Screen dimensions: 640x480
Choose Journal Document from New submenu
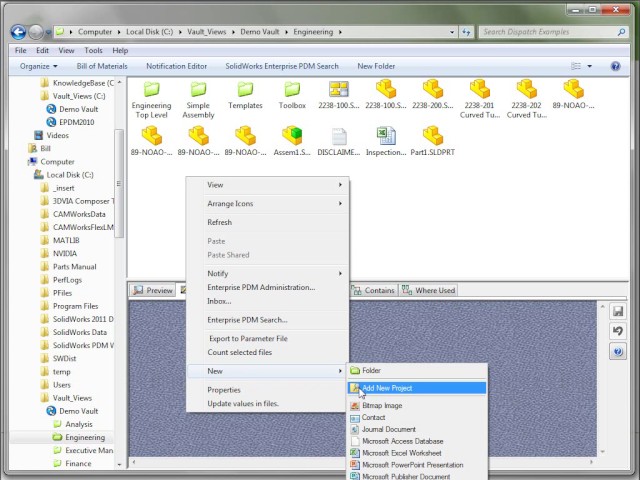417,429
